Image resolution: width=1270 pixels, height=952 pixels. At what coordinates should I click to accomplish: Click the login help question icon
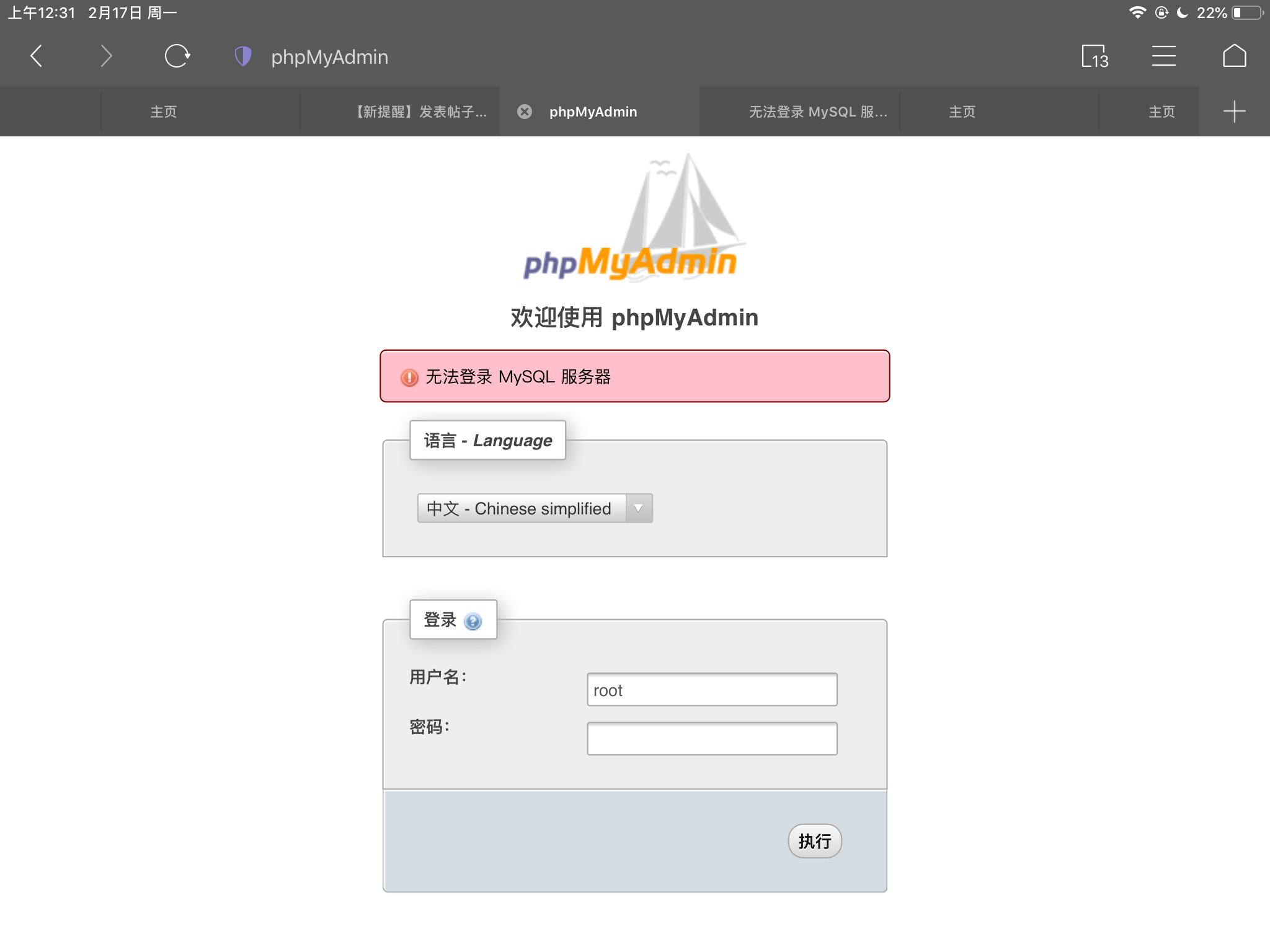coord(473,621)
